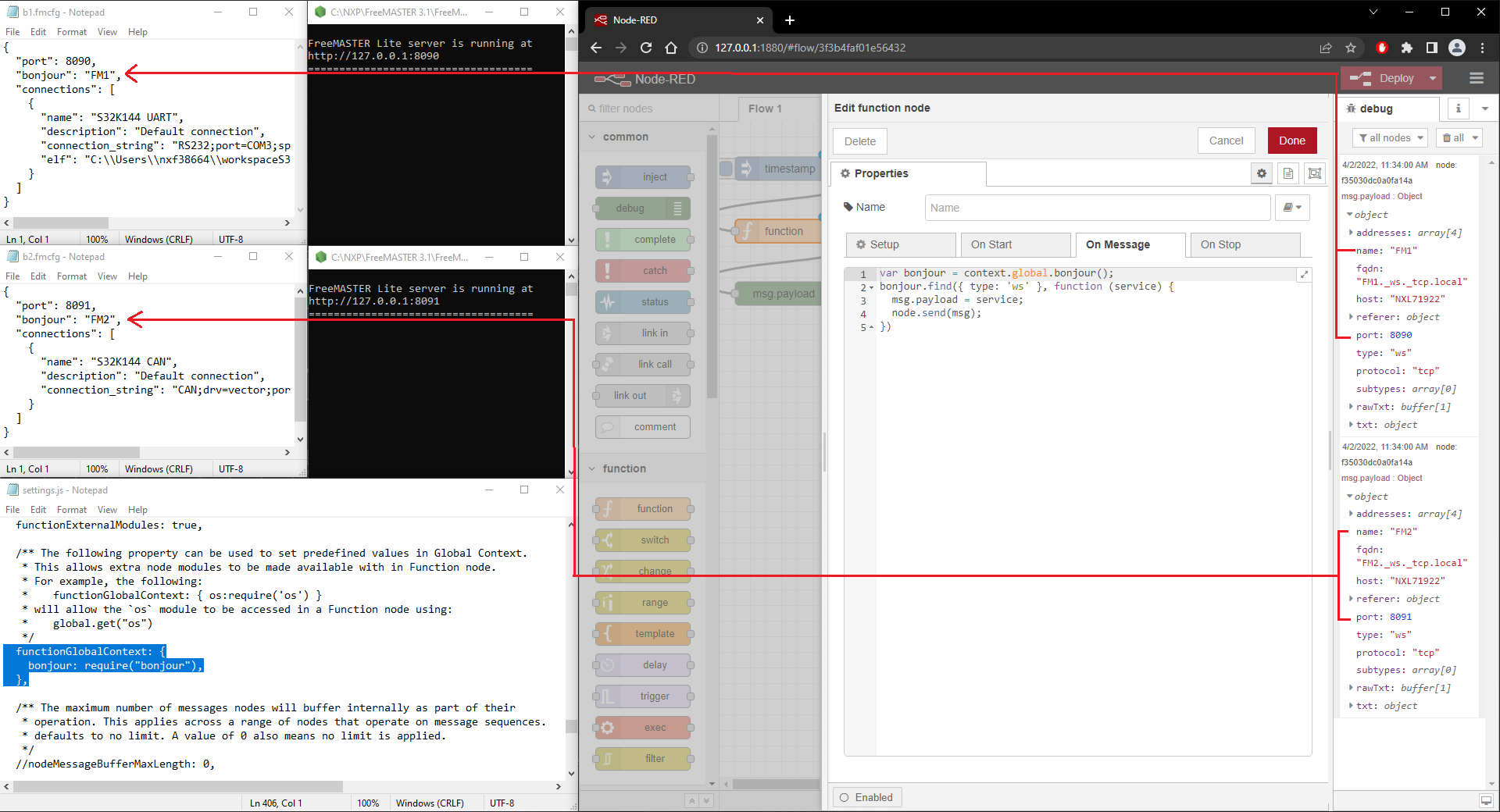Open the Deploy options dropdown arrow
The width and height of the screenshot is (1500, 812).
[1433, 78]
